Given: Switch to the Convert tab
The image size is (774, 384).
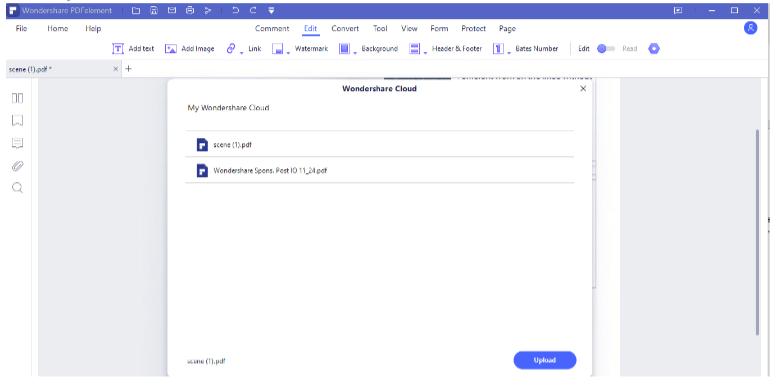Looking at the screenshot, I should pyautogui.click(x=345, y=29).
